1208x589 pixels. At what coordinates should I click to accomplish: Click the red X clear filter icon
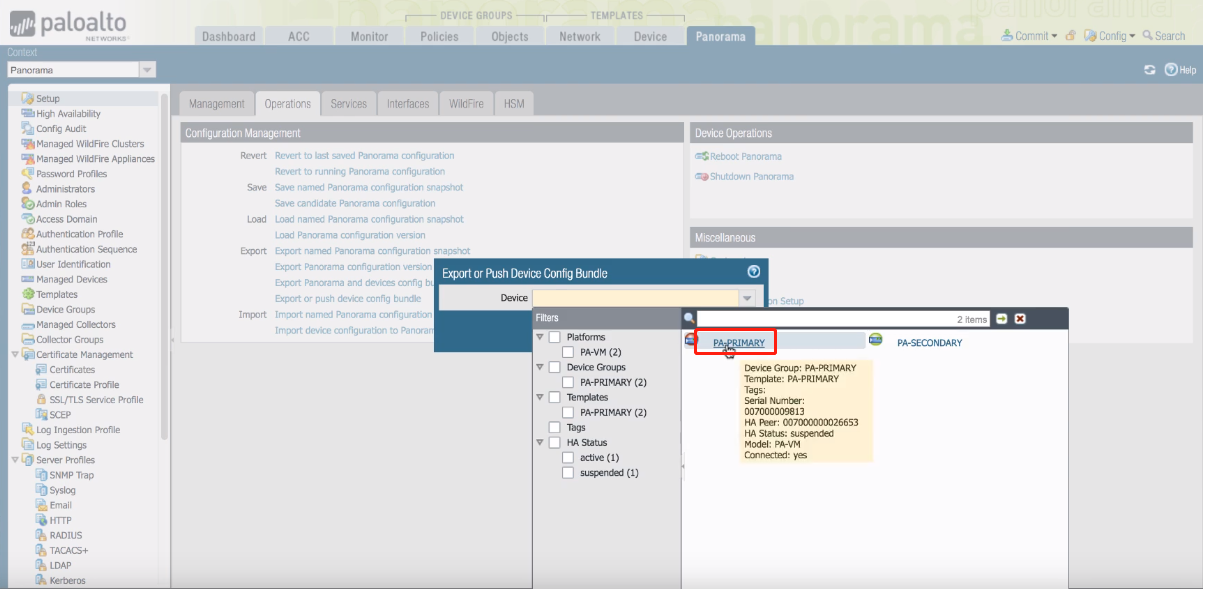click(x=1020, y=319)
